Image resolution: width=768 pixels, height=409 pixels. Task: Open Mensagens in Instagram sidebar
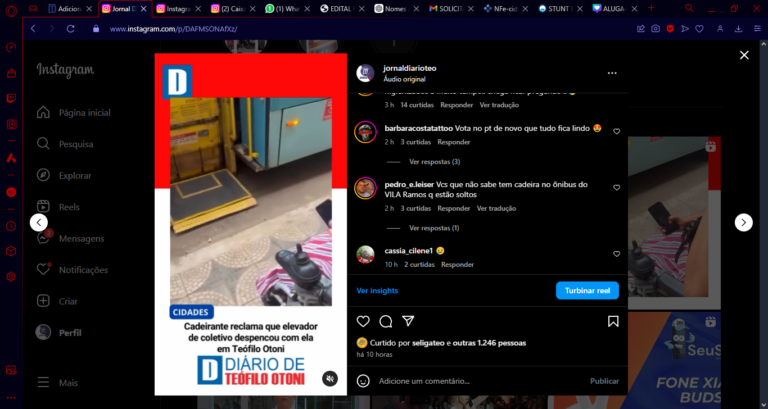click(x=70, y=239)
